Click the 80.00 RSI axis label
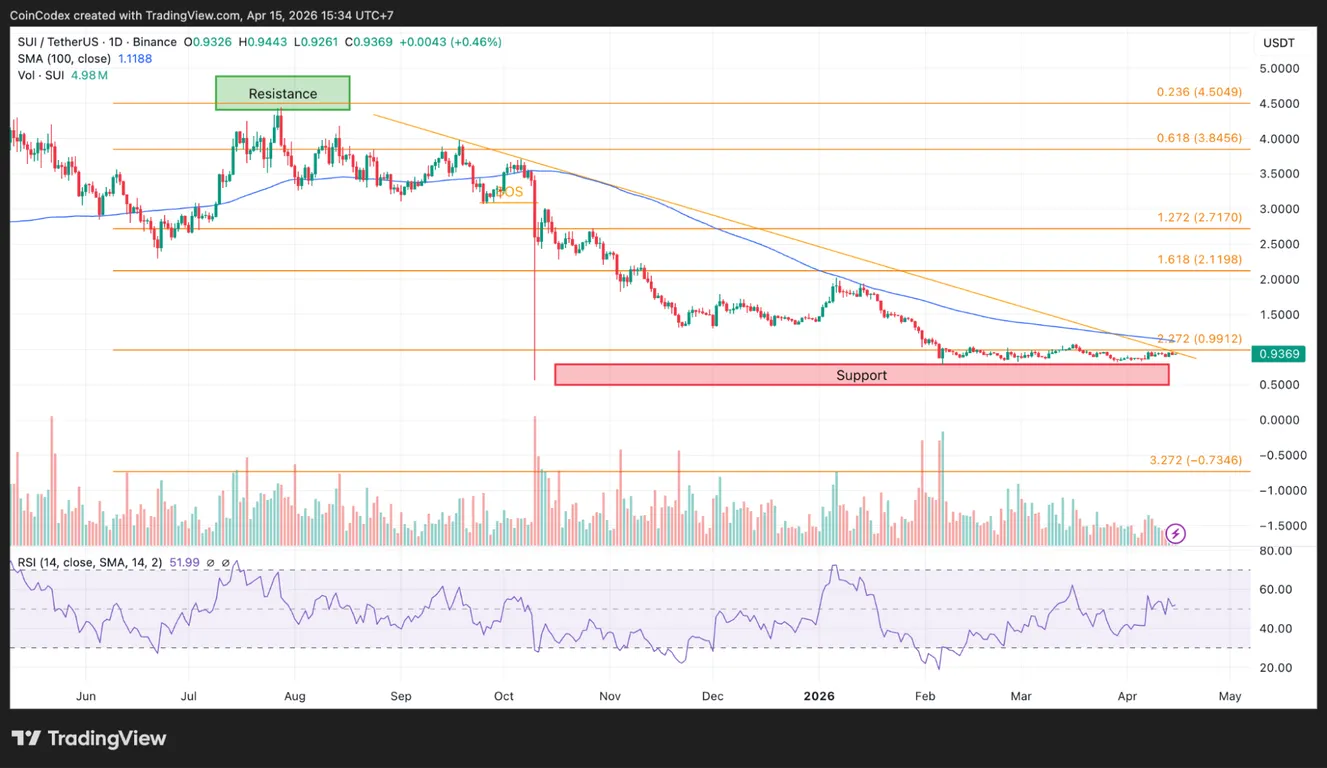1327x768 pixels. 1275,550
